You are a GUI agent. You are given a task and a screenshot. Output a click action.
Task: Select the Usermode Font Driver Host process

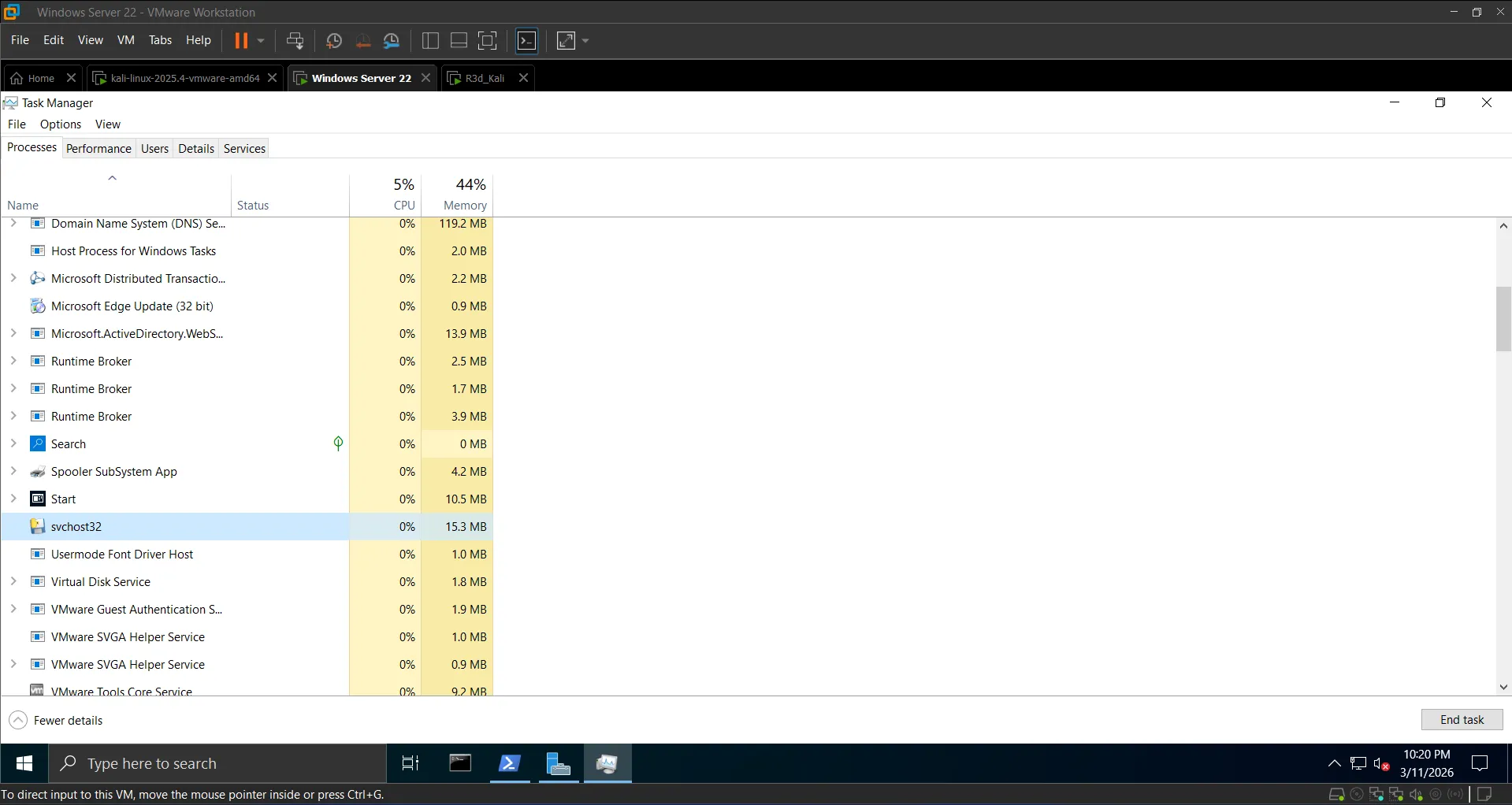click(247, 555)
